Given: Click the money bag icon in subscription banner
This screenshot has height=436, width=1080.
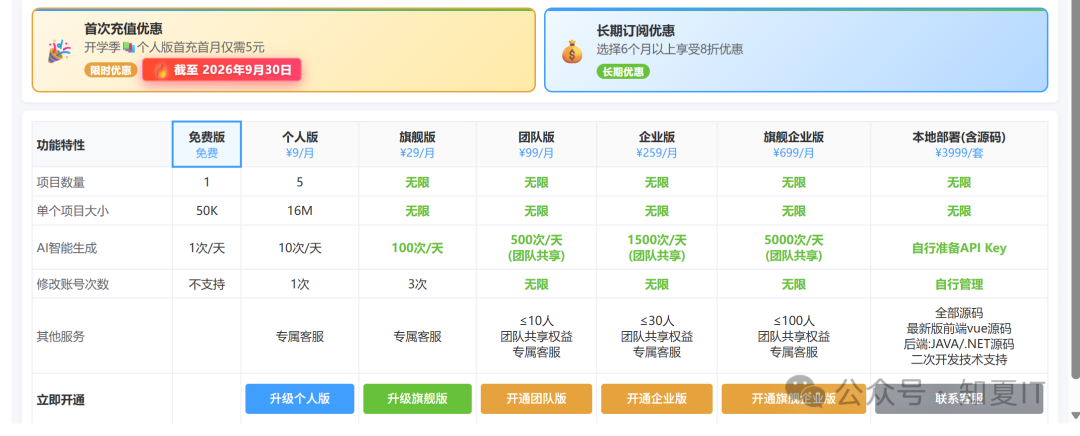Looking at the screenshot, I should point(572,52).
